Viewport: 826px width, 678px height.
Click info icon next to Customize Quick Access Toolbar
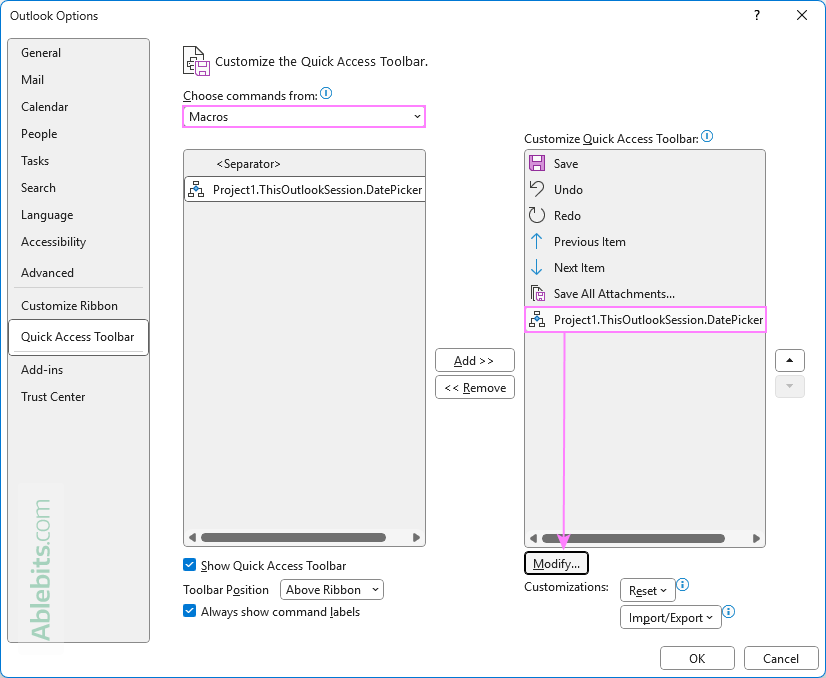click(707, 136)
